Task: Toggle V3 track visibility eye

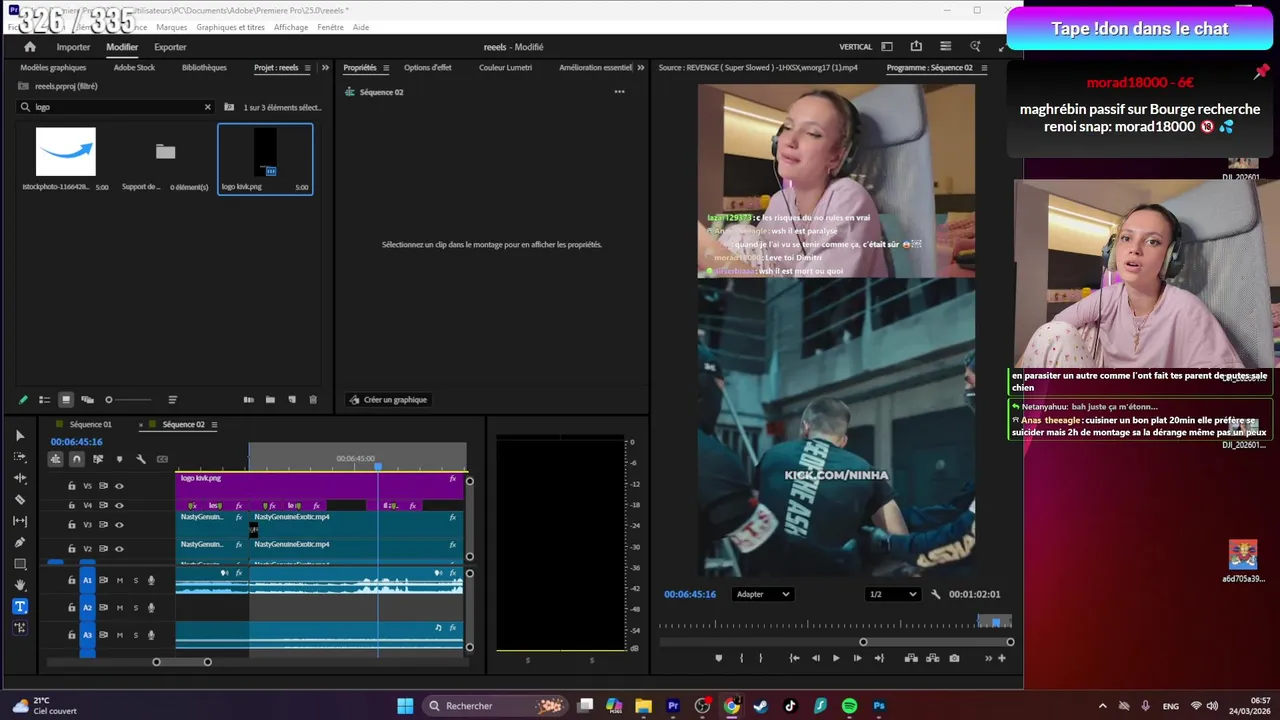Action: click(x=119, y=525)
